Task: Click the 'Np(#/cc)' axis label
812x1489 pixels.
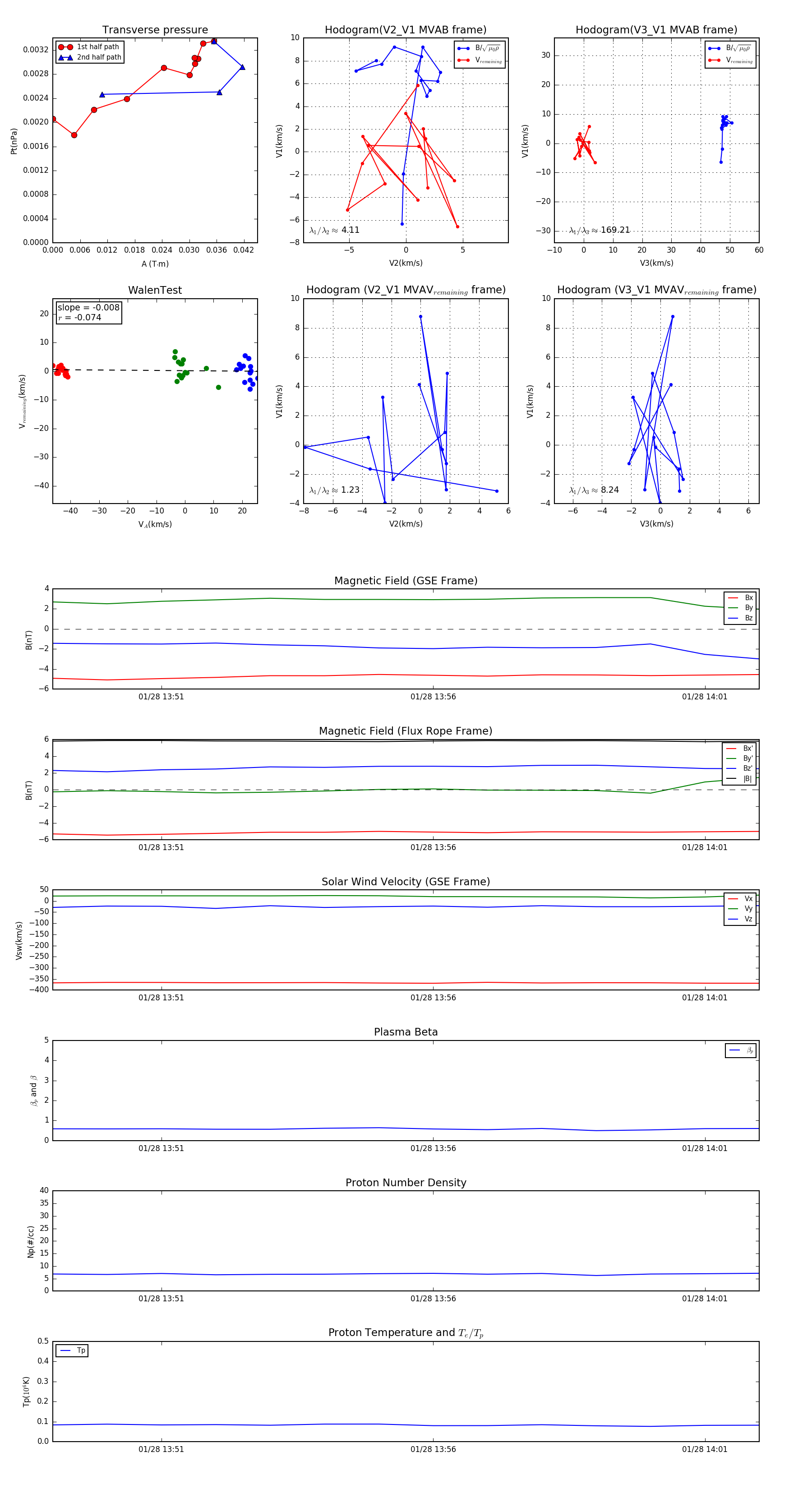Action: [31, 1242]
